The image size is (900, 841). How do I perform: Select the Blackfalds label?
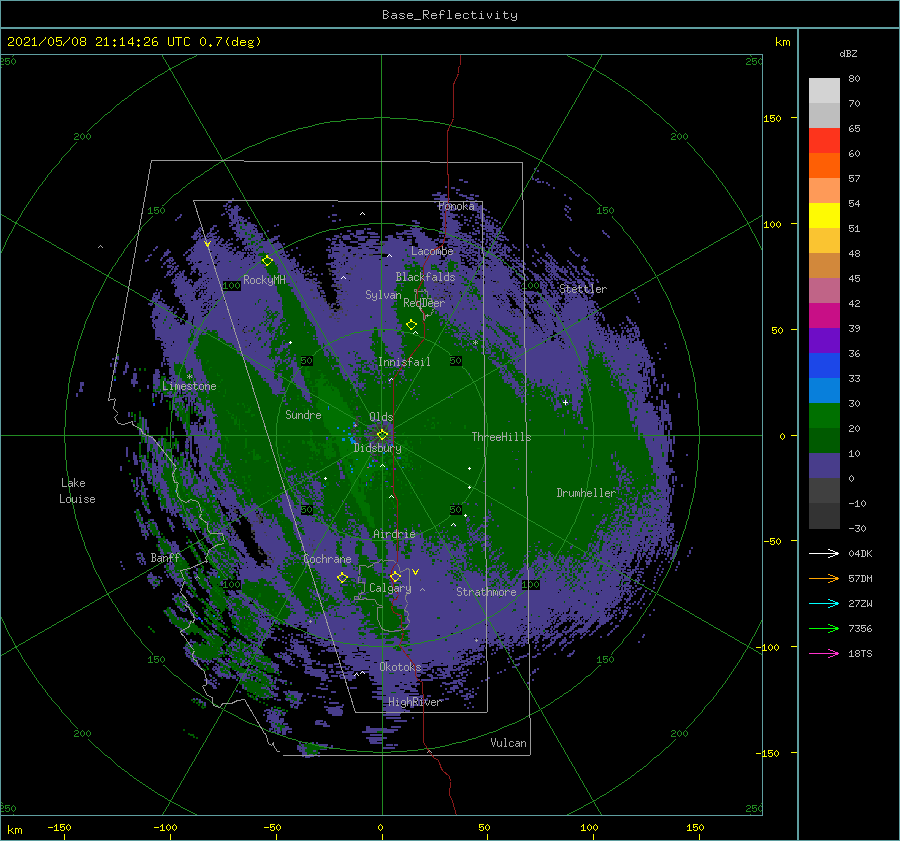(425, 277)
